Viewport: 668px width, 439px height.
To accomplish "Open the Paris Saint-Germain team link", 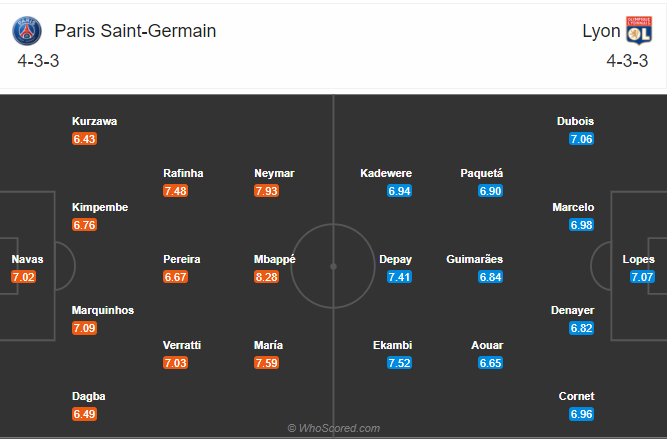I will point(135,31).
